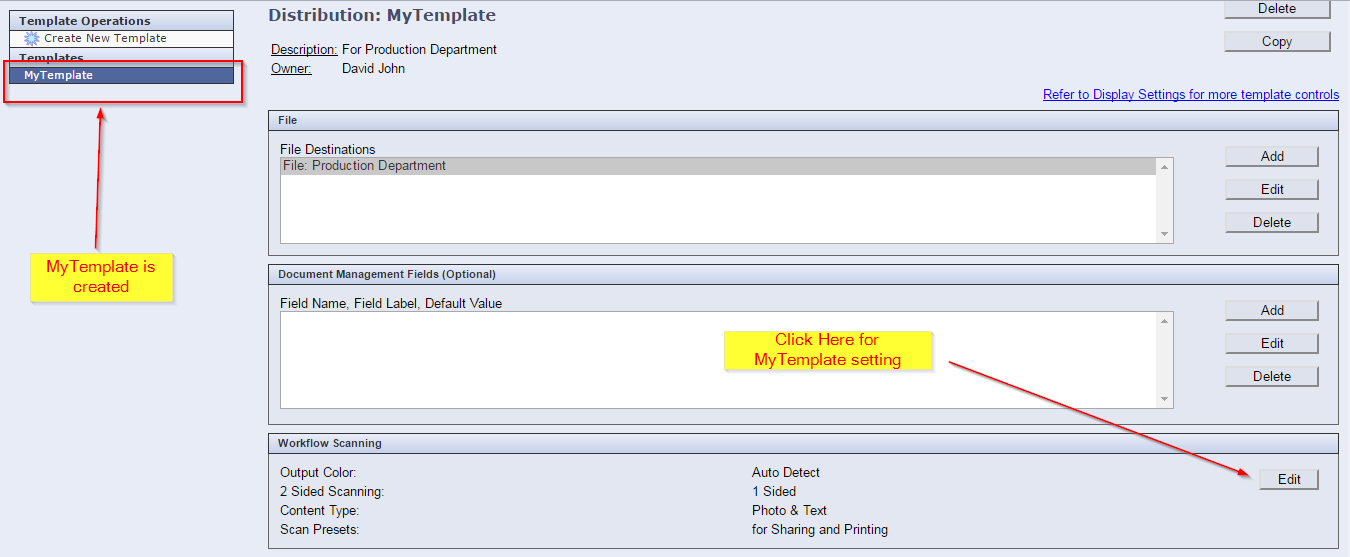
Task: Click the Create New Template star icon
Action: [x=32, y=39]
